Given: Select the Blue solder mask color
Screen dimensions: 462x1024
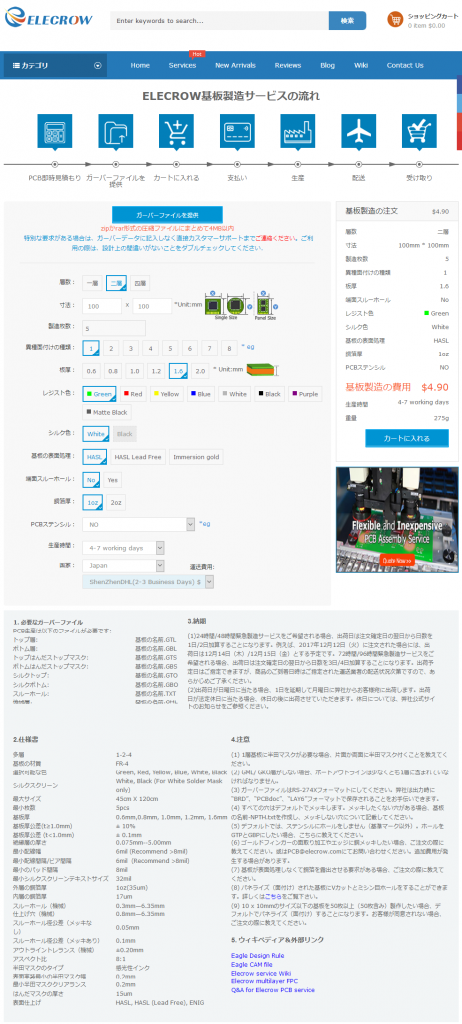Looking at the screenshot, I should coord(202,394).
